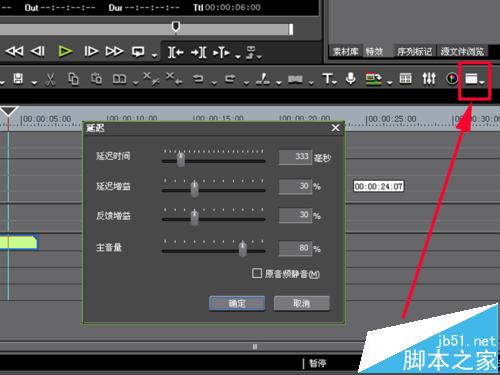Step back to the previous frame
This screenshot has width=500, height=375.
pos(38,51)
